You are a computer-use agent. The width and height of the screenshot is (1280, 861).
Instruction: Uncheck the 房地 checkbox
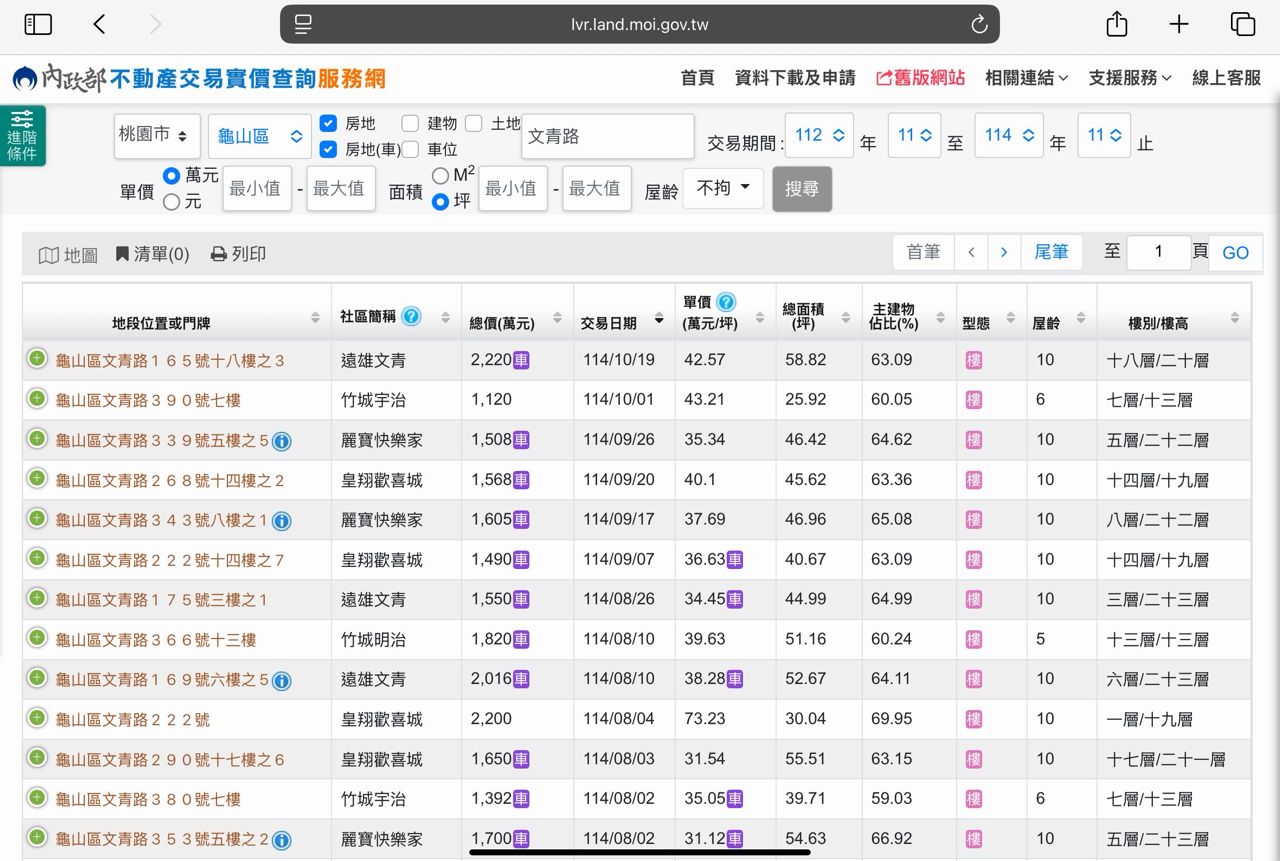(328, 124)
